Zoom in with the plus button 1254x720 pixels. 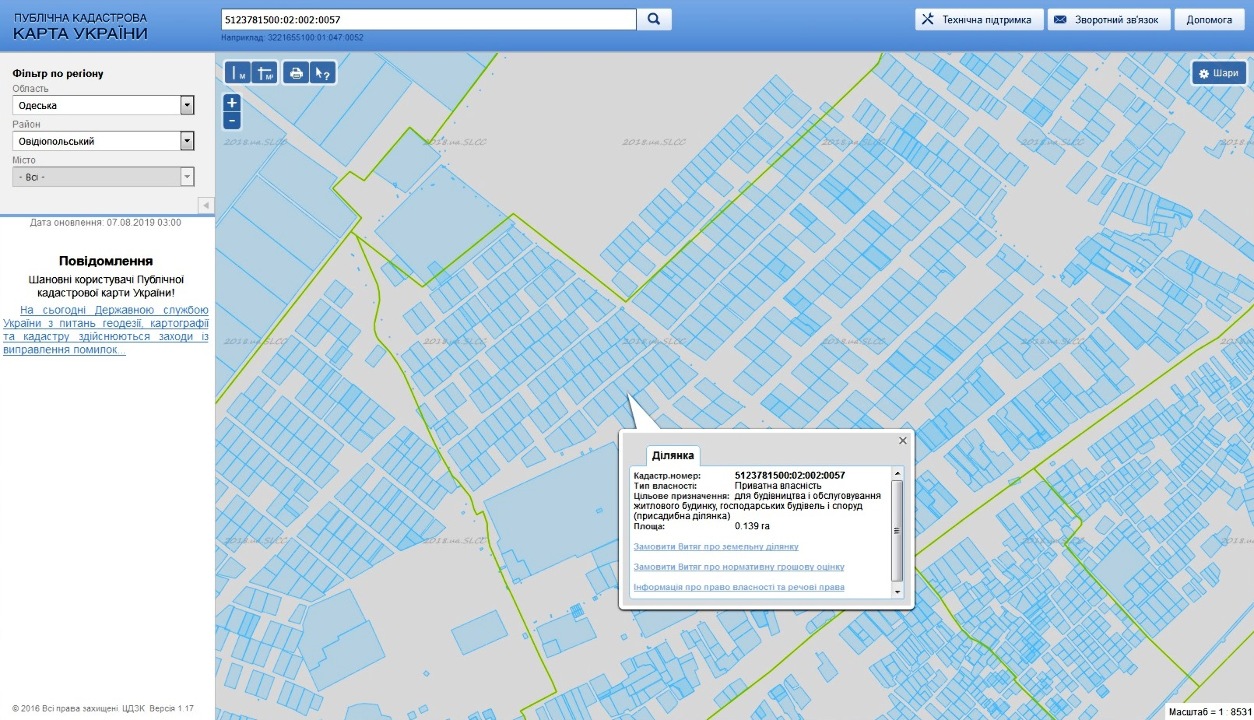[232, 103]
